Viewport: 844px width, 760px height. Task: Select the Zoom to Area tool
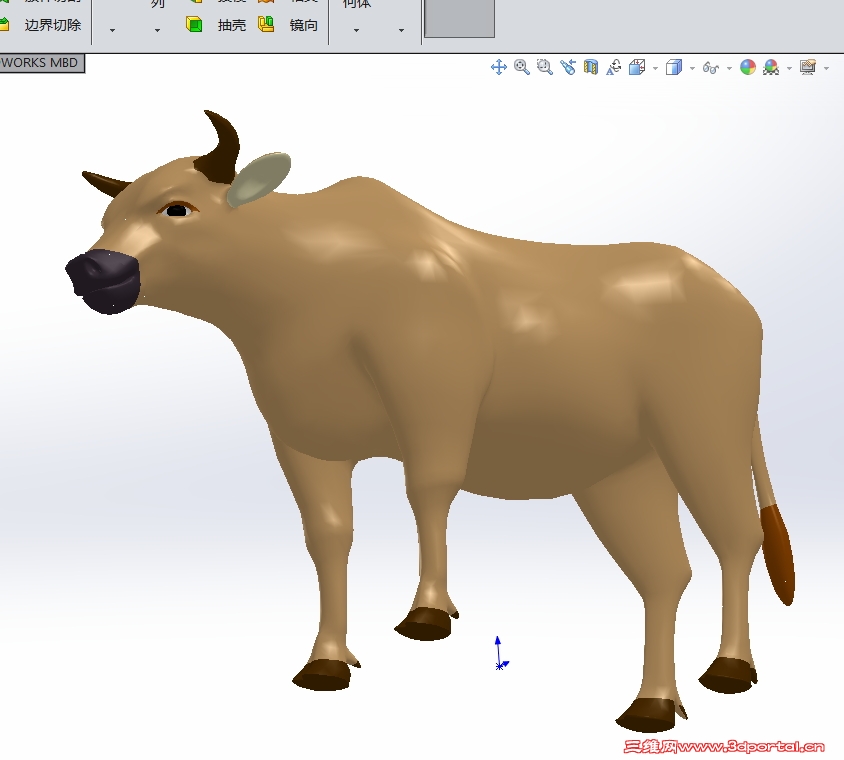click(x=543, y=67)
